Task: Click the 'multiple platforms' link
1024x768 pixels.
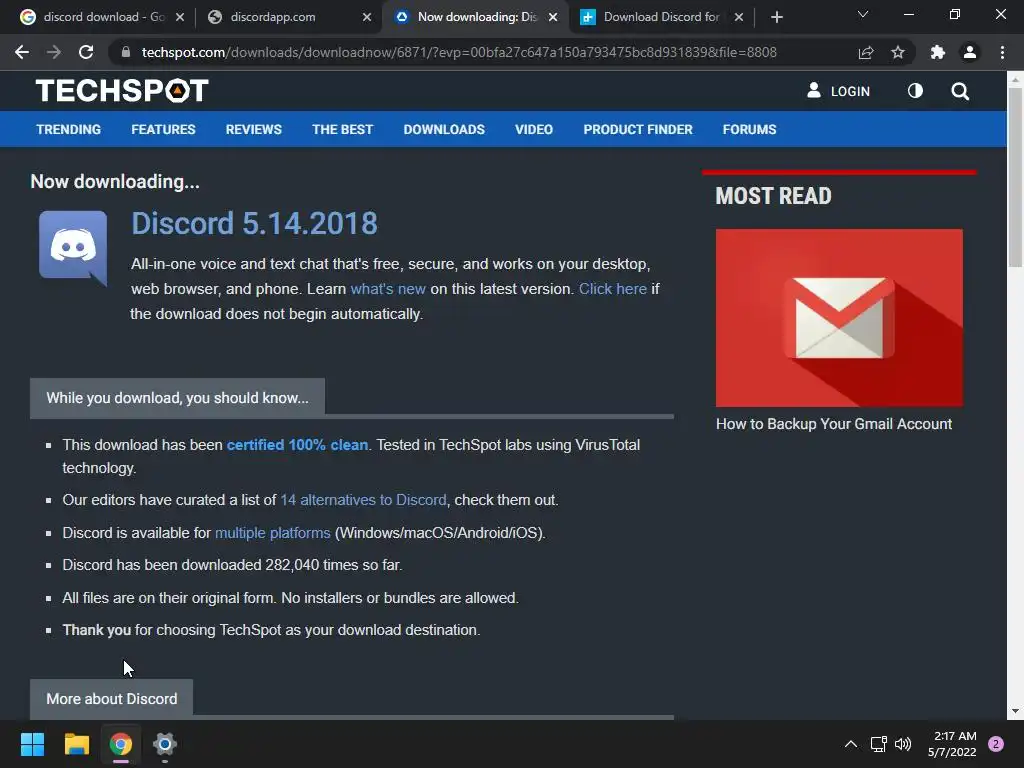Action: coord(272,533)
